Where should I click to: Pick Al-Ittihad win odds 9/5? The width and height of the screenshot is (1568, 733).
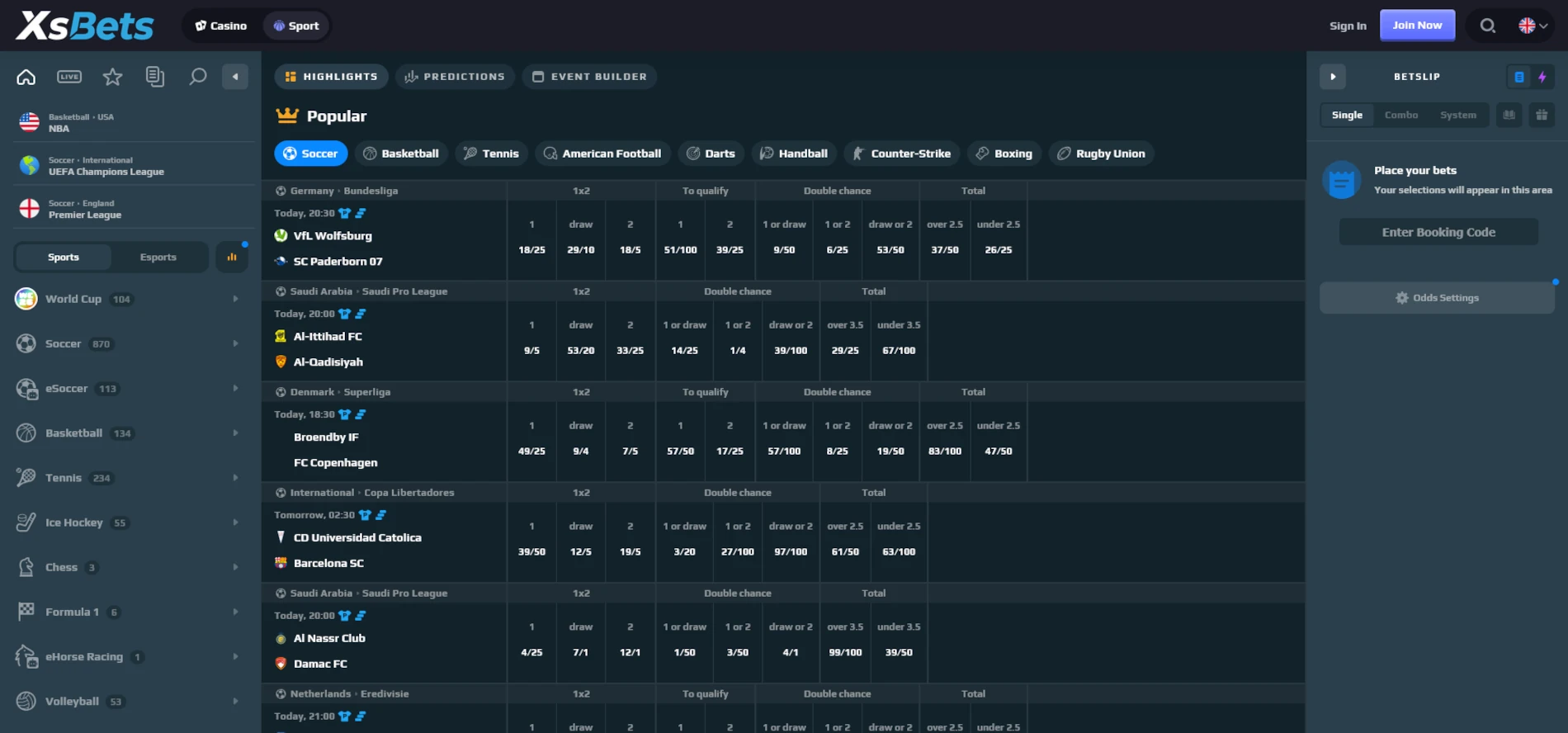(x=531, y=350)
